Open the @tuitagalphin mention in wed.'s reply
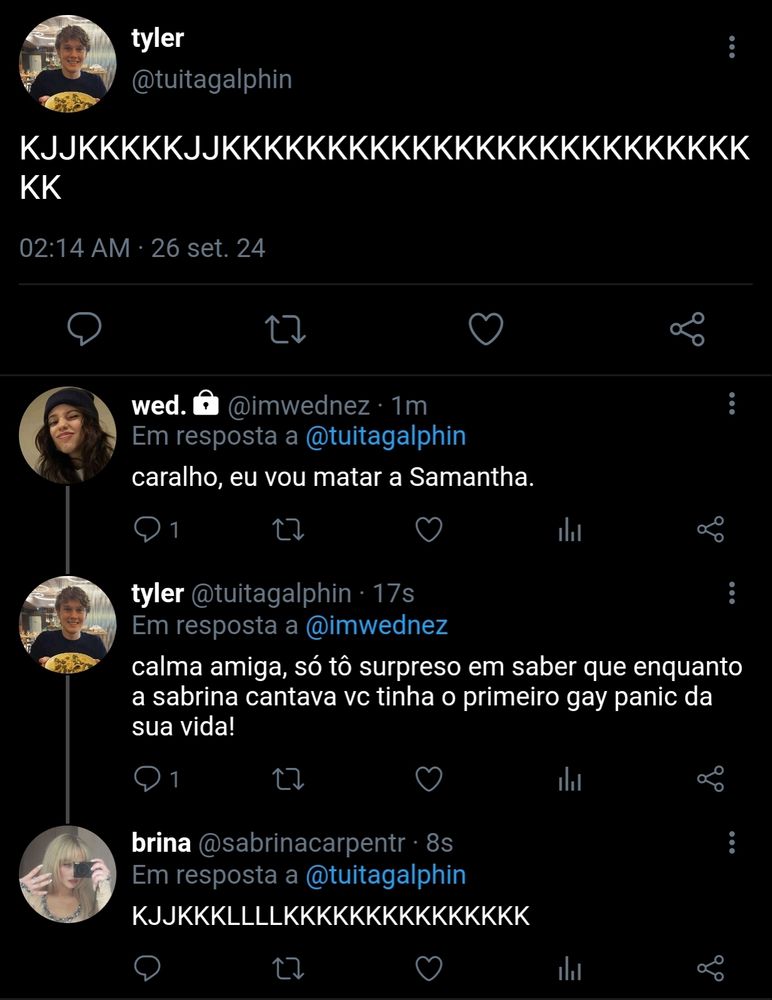The image size is (772, 1000). [x=385, y=437]
